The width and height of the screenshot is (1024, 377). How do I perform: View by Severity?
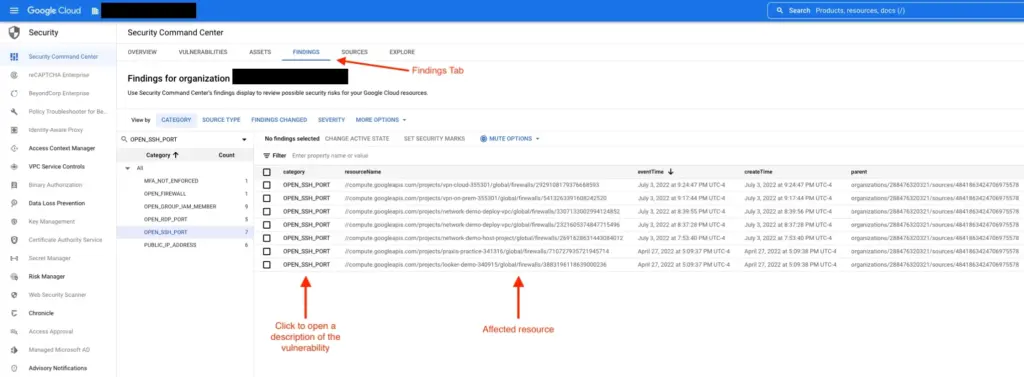point(331,120)
